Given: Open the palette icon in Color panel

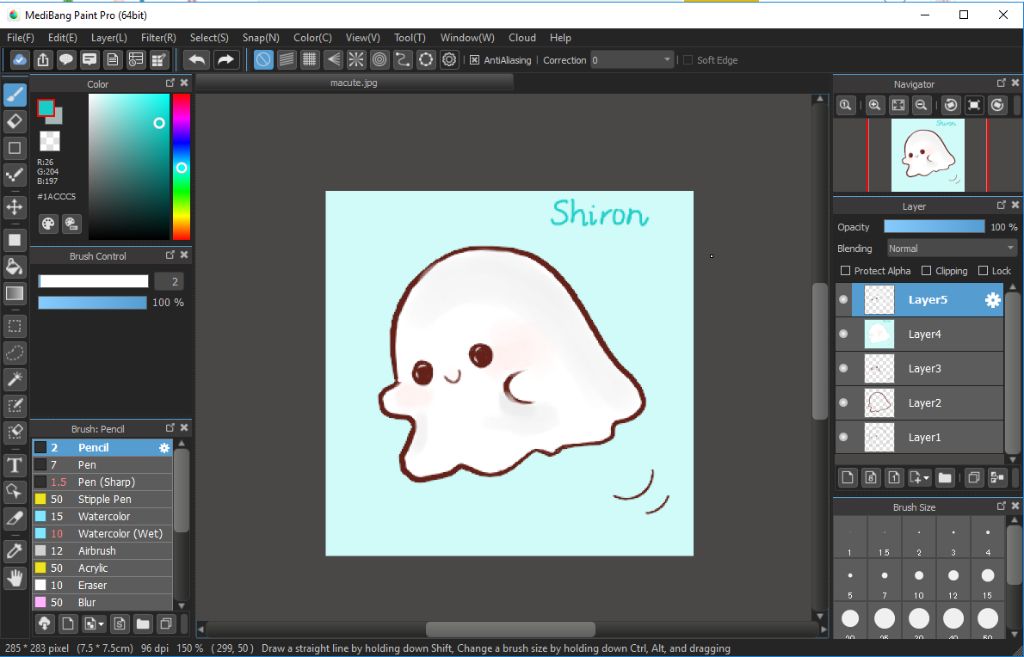Looking at the screenshot, I should click(48, 224).
